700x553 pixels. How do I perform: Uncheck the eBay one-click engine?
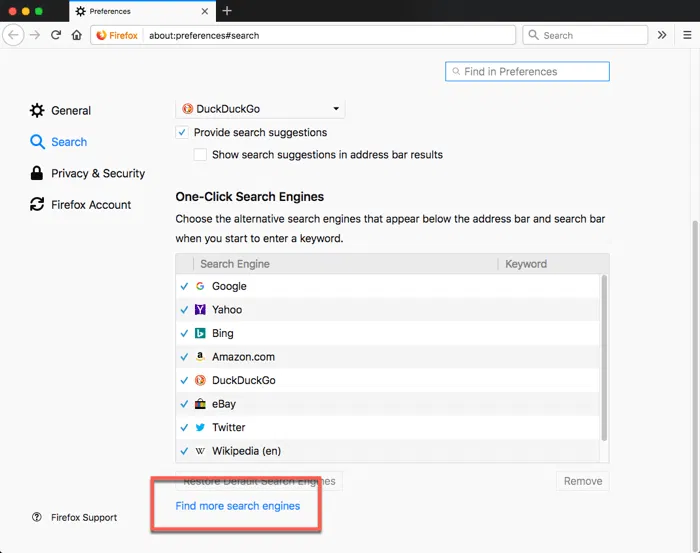(184, 404)
